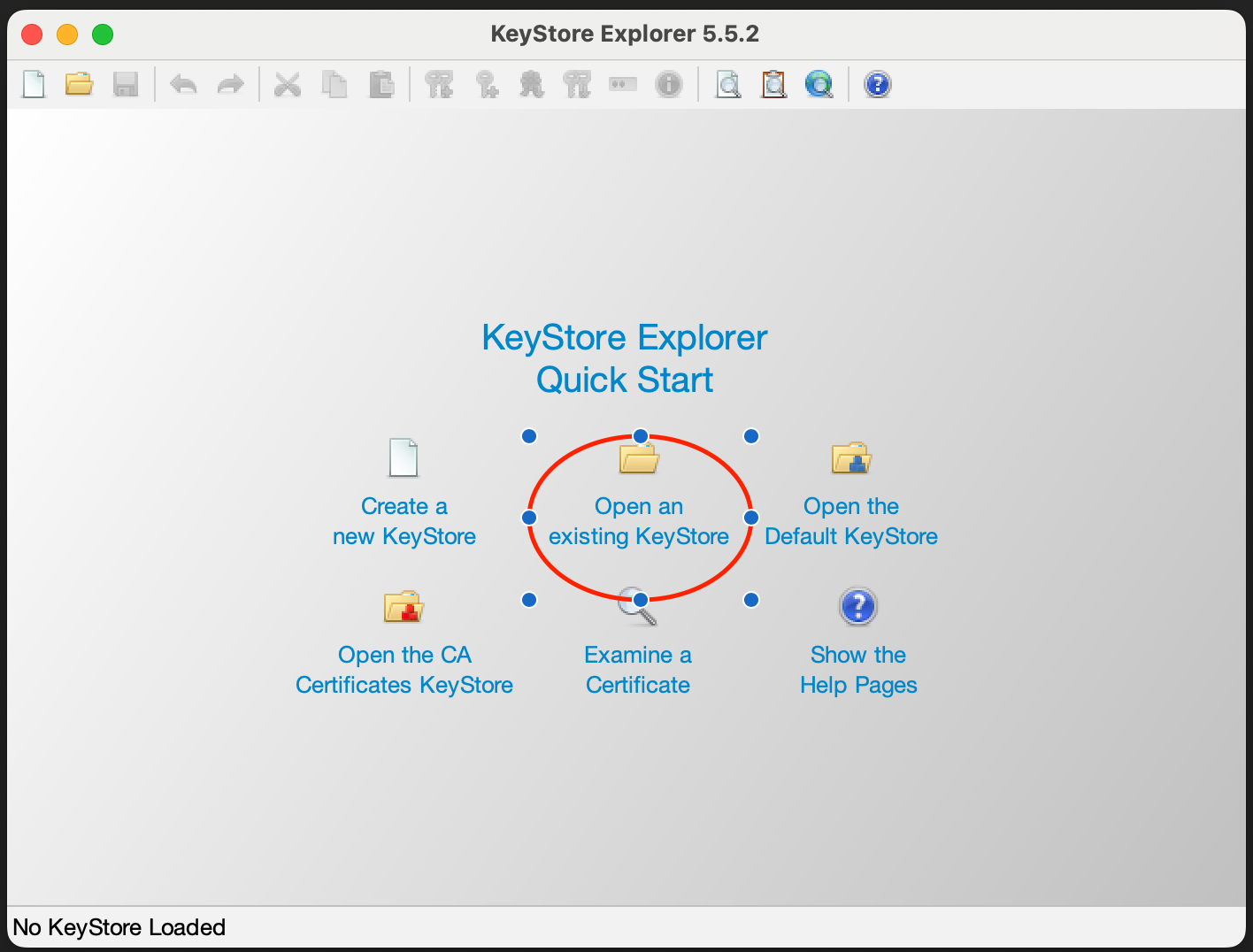The image size is (1253, 952).
Task: Click the Paste clipboard toolbar icon
Action: tap(381, 85)
